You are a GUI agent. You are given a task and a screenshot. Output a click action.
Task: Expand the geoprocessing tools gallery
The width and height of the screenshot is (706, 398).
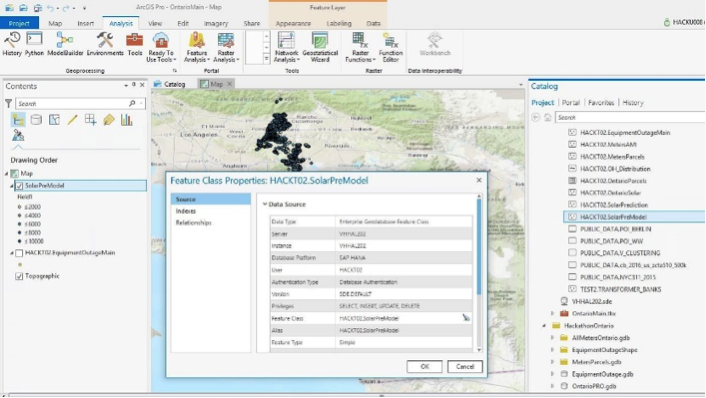click(266, 59)
